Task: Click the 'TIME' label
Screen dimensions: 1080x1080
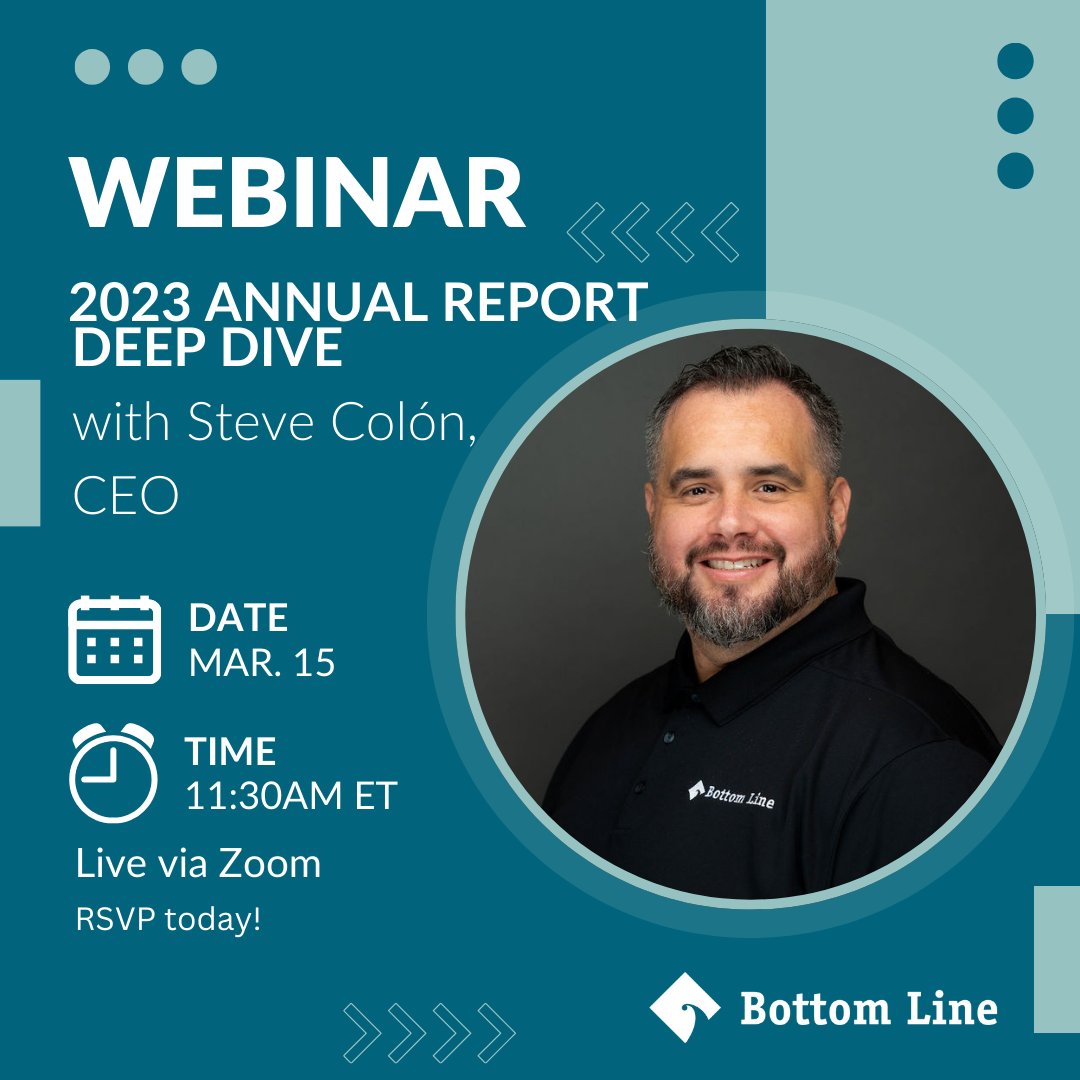Action: (231, 751)
